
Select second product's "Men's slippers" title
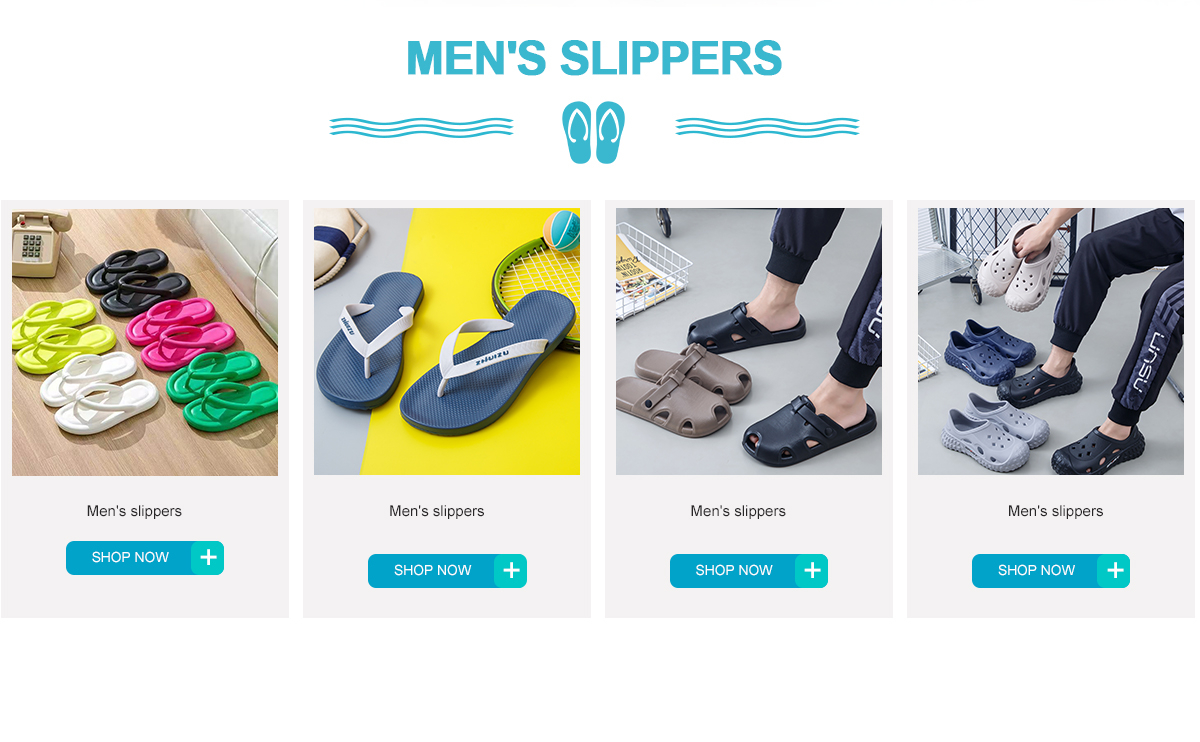[437, 511]
